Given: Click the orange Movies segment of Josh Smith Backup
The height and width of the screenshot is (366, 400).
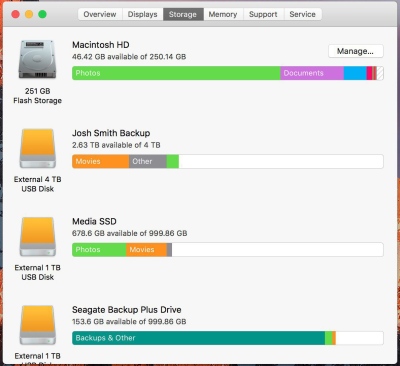Looking at the screenshot, I should click(101, 162).
